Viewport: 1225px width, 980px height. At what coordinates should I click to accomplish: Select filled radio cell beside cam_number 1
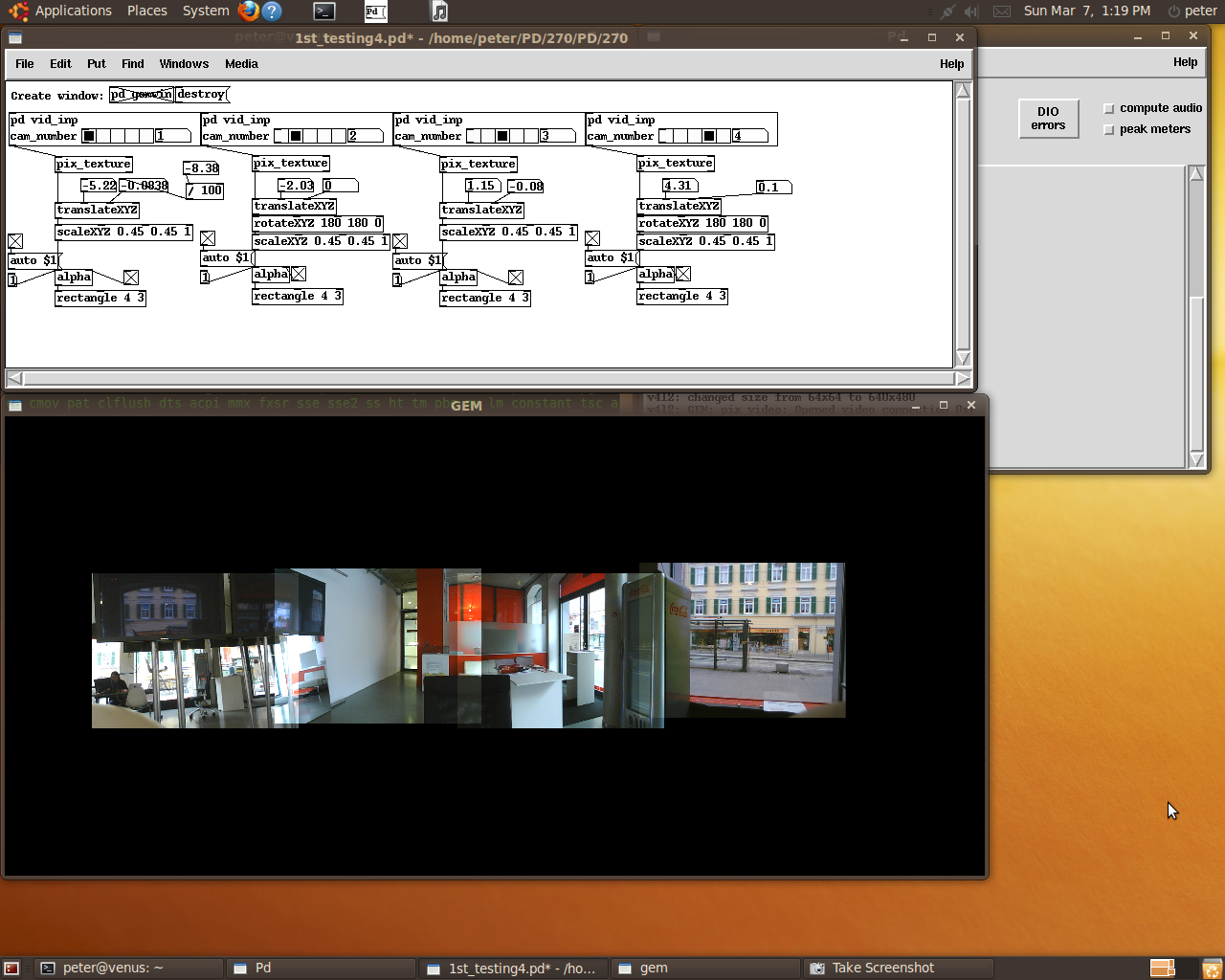pos(89,136)
